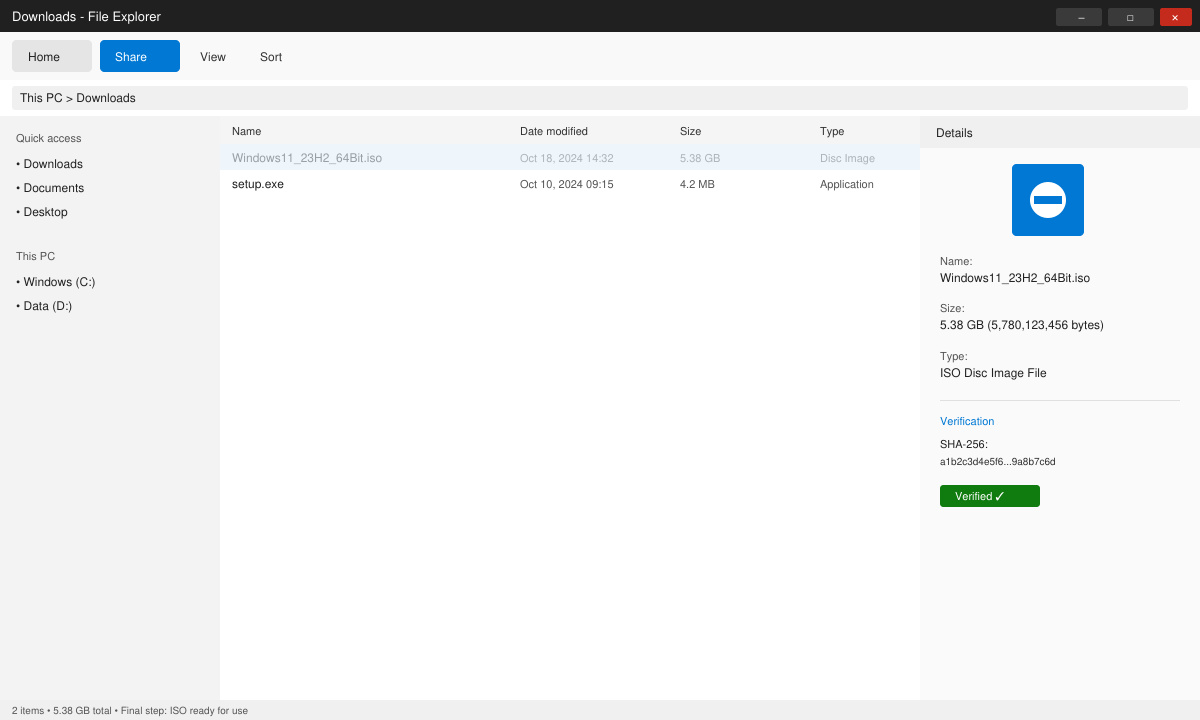Screen dimensions: 1200x720
Task: Select the Data (D:) drive
Action: point(44,306)
